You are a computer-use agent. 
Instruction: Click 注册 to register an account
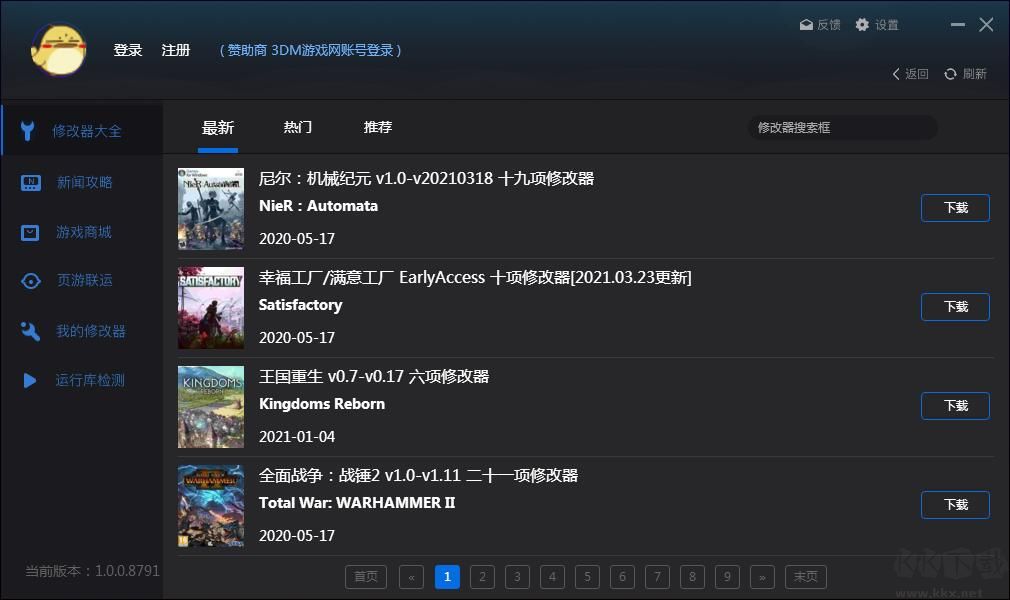point(176,50)
